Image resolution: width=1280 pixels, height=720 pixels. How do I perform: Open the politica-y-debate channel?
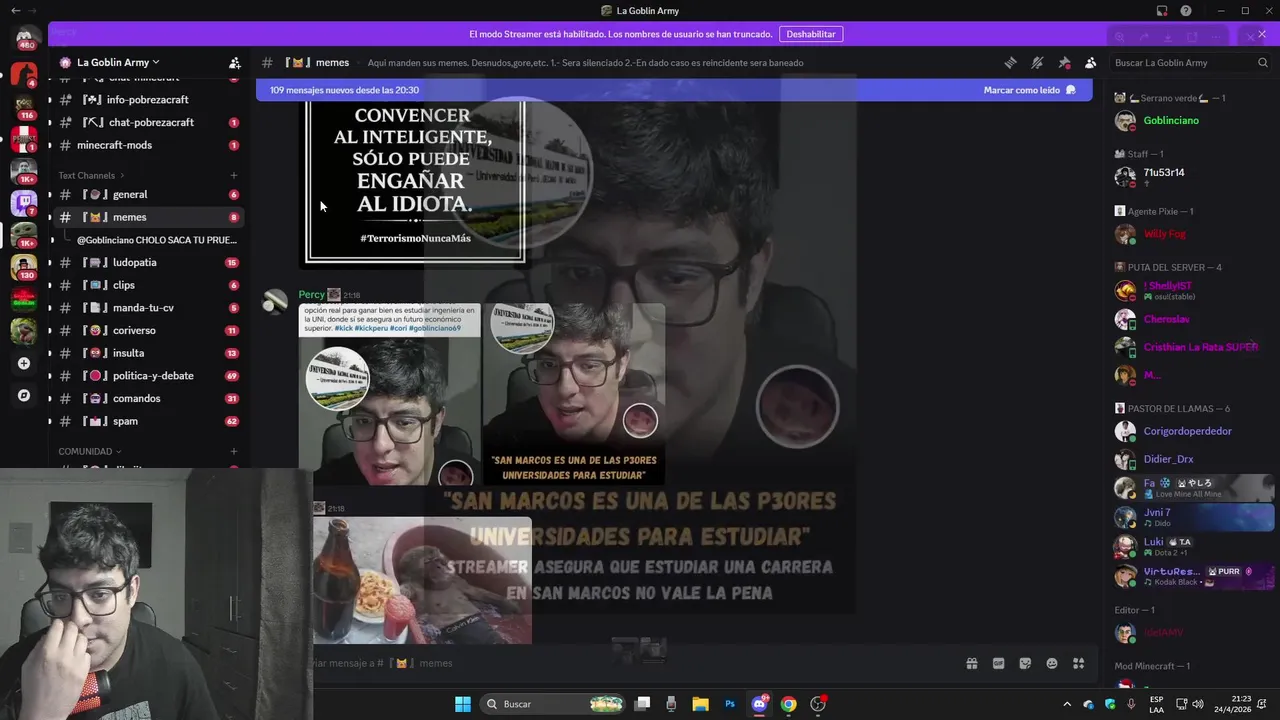(148, 376)
